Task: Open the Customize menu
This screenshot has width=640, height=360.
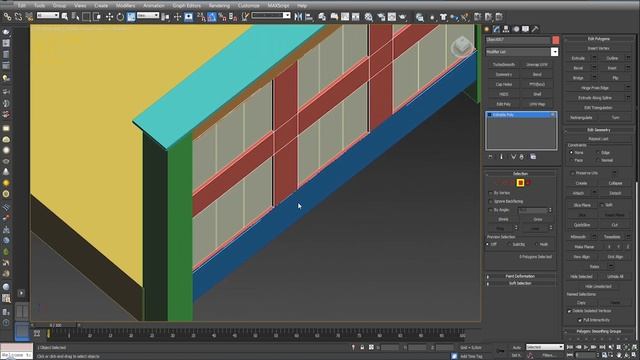Action: (x=249, y=6)
